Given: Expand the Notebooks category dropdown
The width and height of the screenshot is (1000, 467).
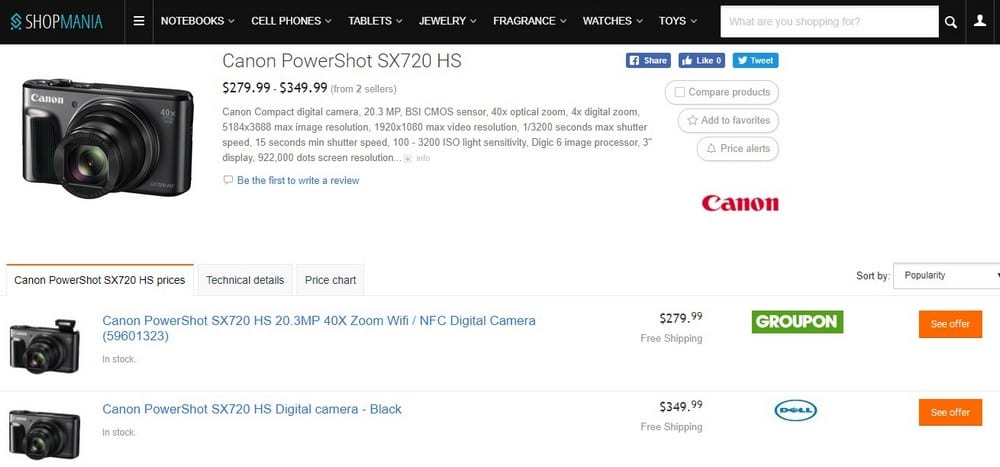Looking at the screenshot, I should coord(198,21).
